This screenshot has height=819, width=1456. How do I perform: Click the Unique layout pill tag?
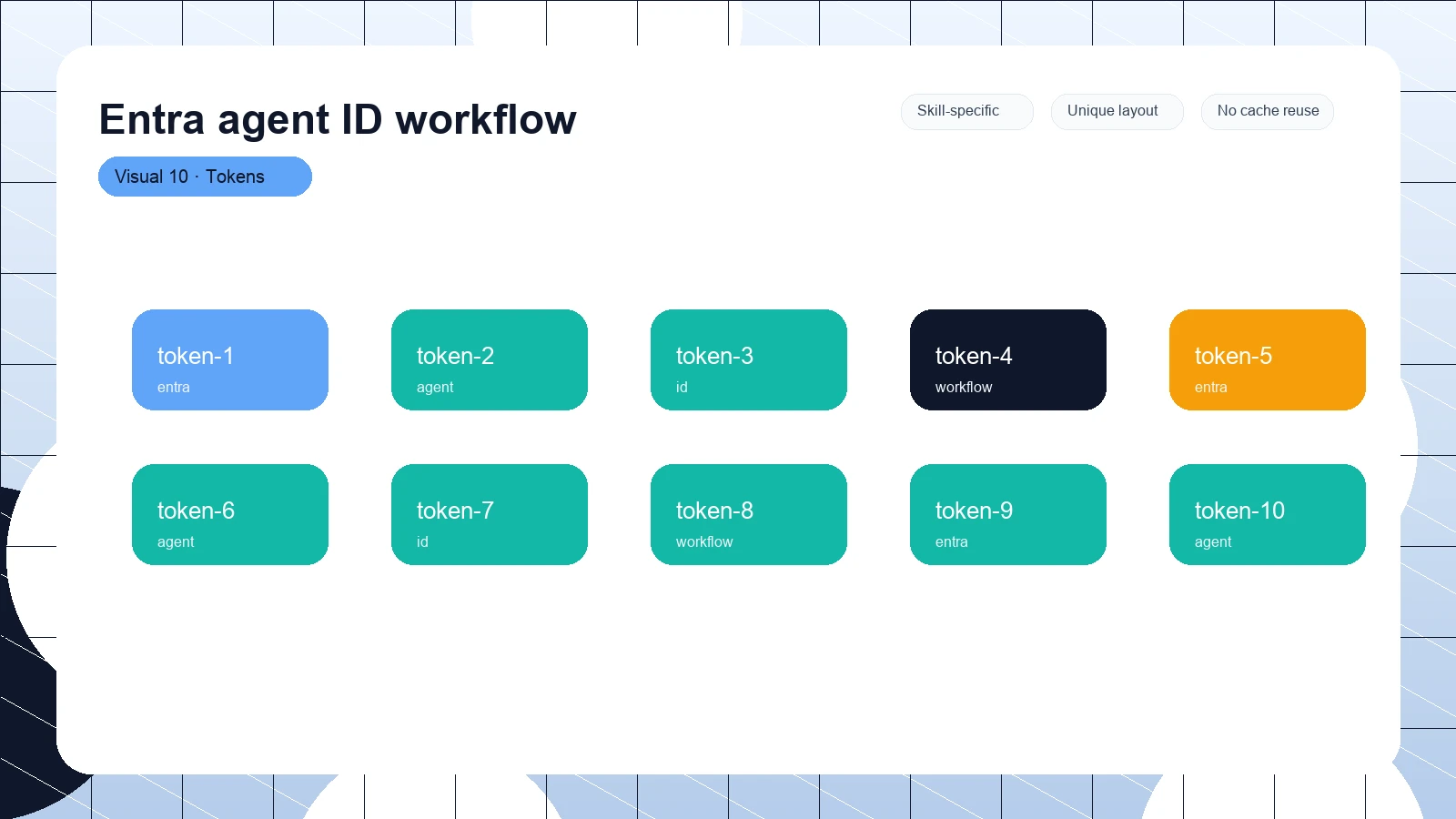[x=1117, y=111]
